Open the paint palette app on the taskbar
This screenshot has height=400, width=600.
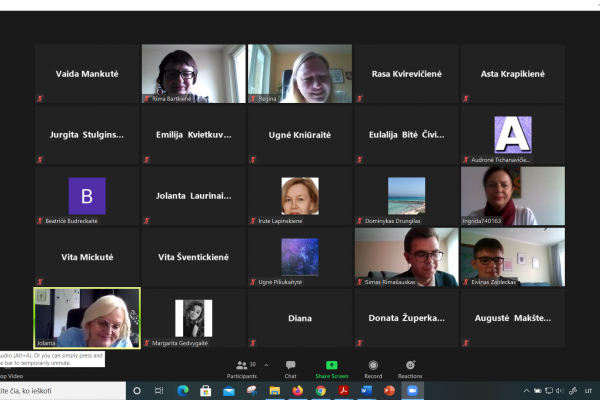(251, 391)
